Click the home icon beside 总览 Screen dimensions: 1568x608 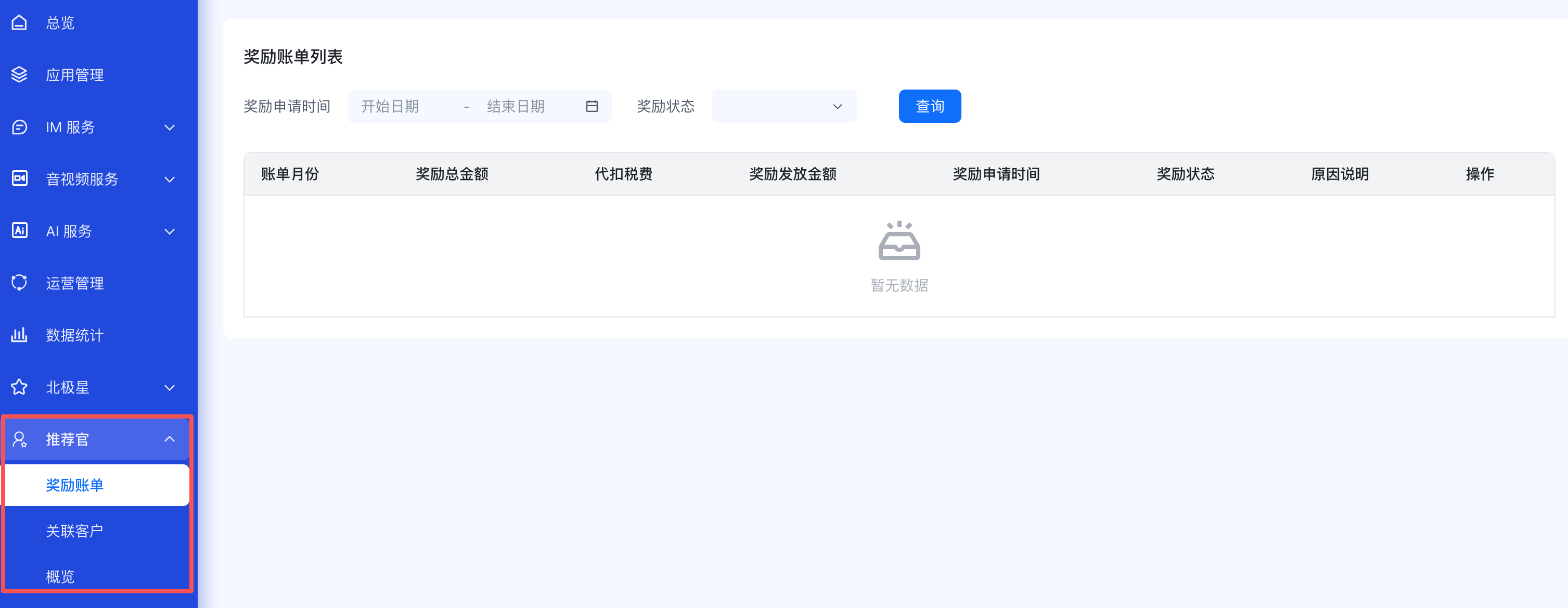[19, 22]
